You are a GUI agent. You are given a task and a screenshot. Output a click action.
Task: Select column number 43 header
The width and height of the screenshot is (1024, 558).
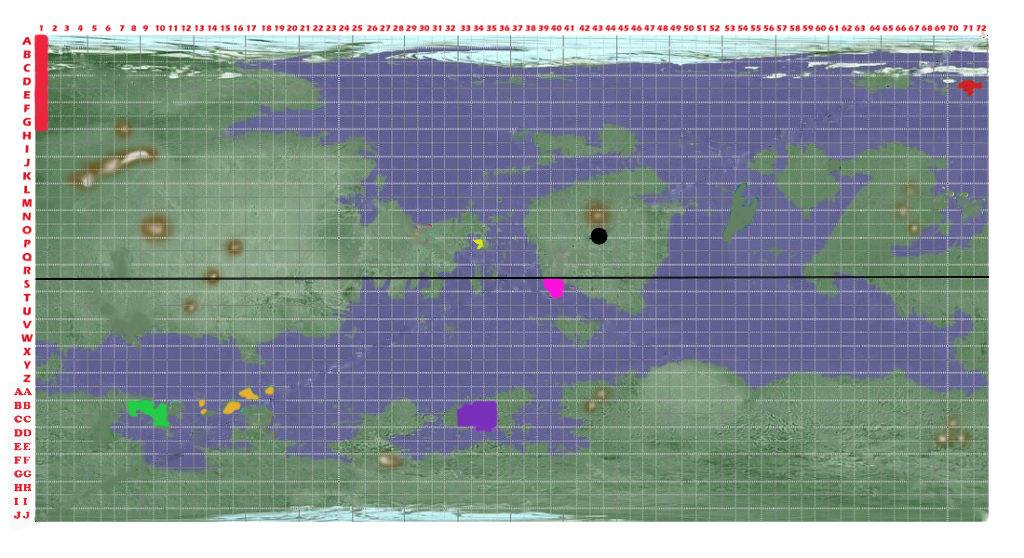597,28
